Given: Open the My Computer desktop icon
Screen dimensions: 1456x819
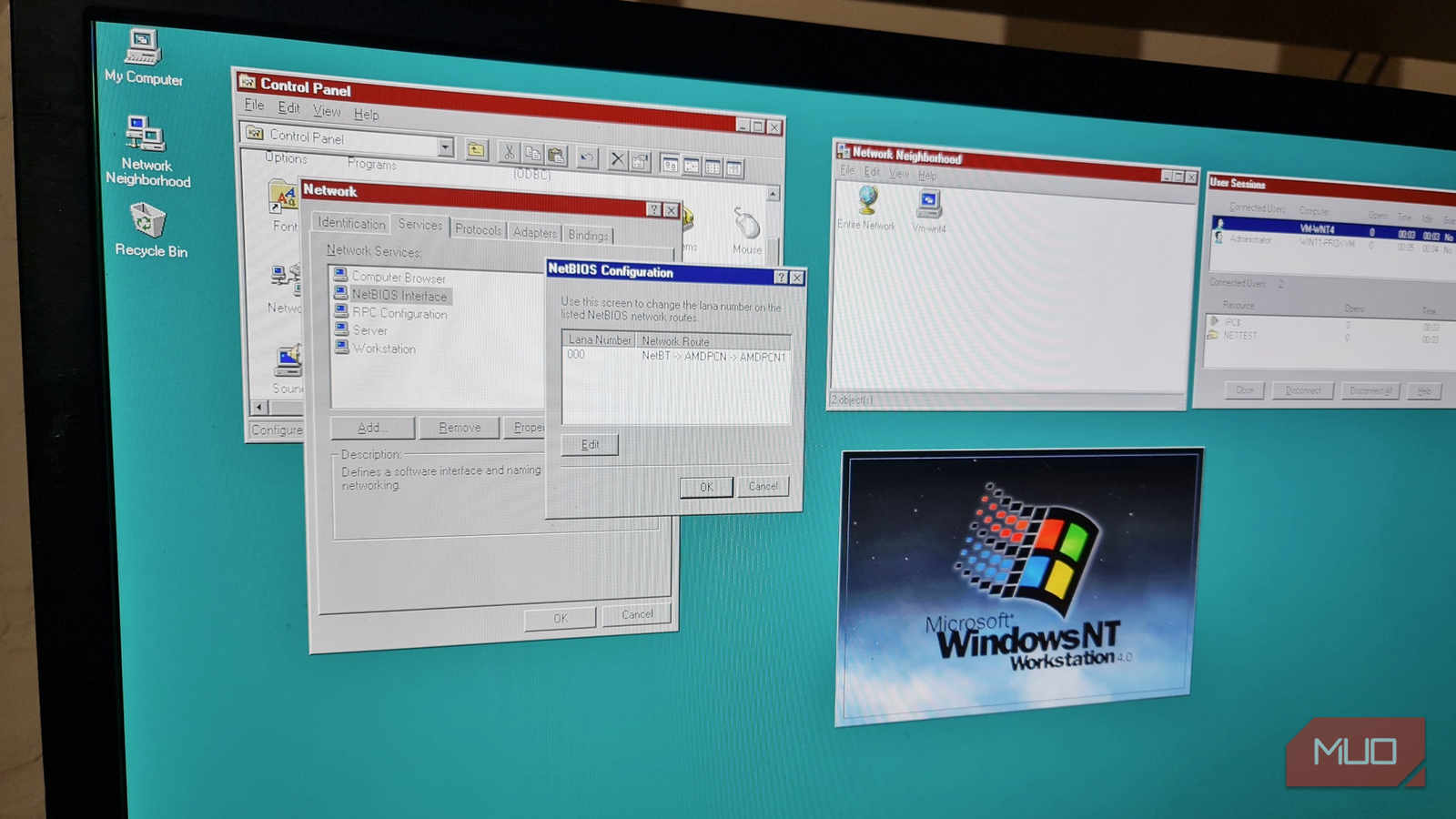Looking at the screenshot, I should (x=144, y=58).
